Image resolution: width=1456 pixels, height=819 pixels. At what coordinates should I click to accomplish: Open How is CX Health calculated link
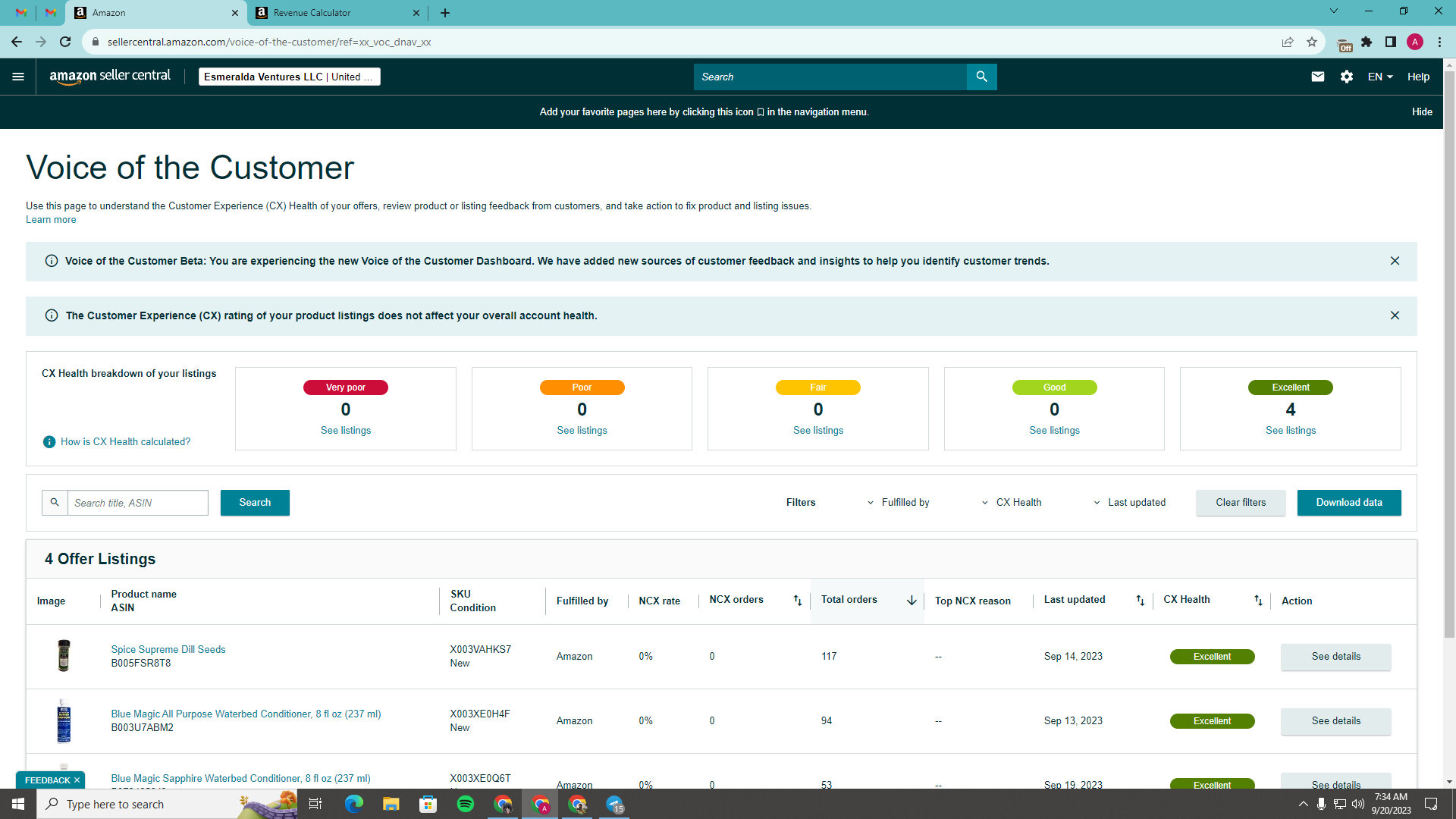click(x=126, y=442)
